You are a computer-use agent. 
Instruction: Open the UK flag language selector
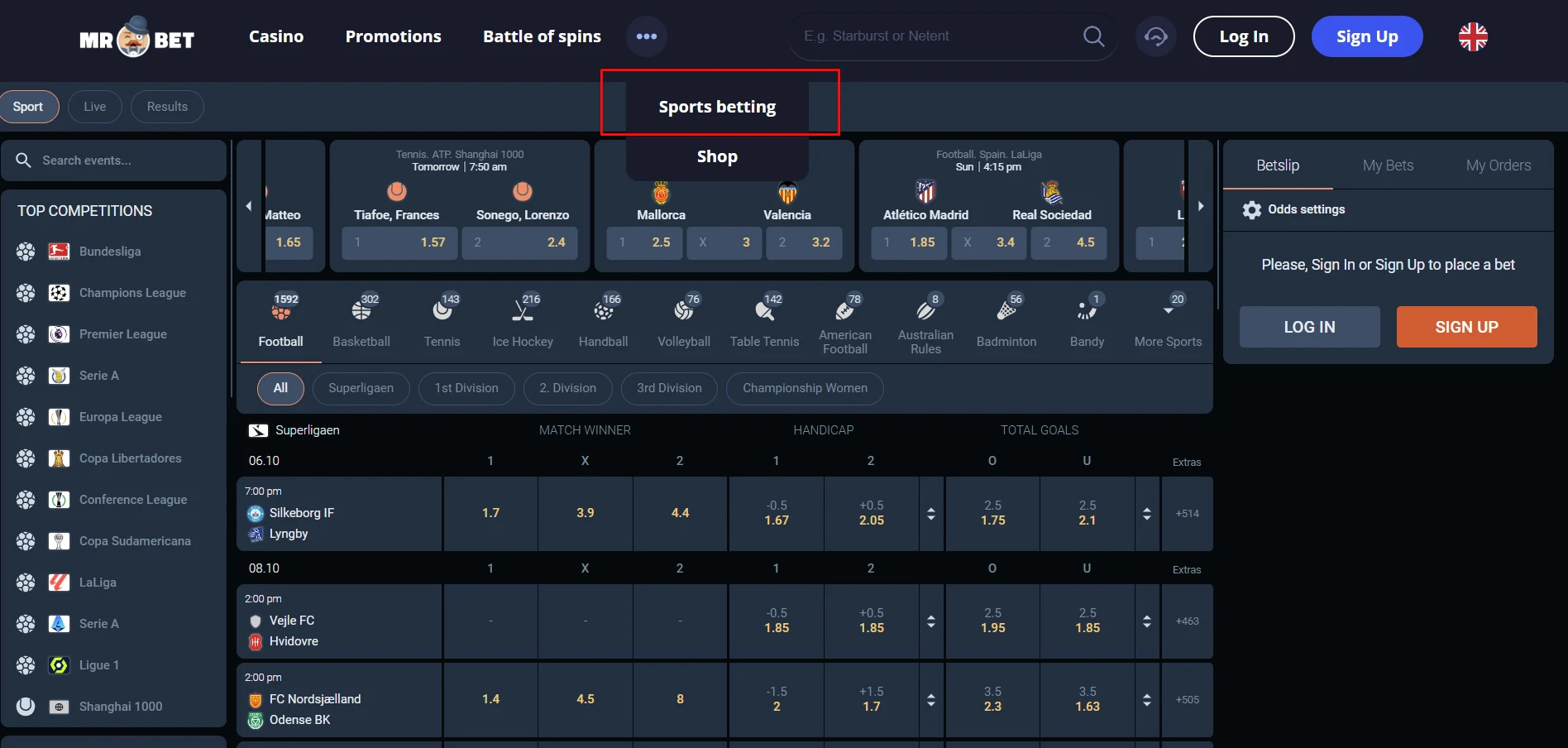point(1473,36)
